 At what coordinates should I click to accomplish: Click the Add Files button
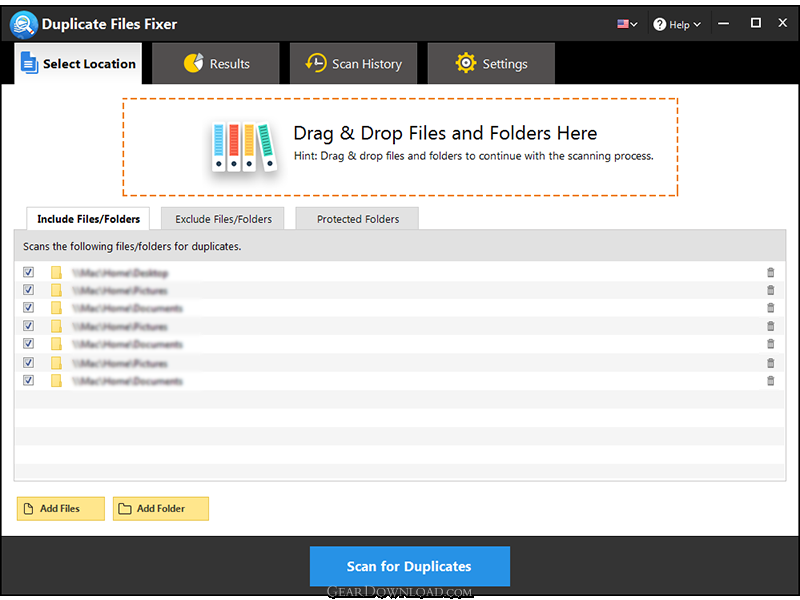tap(61, 509)
